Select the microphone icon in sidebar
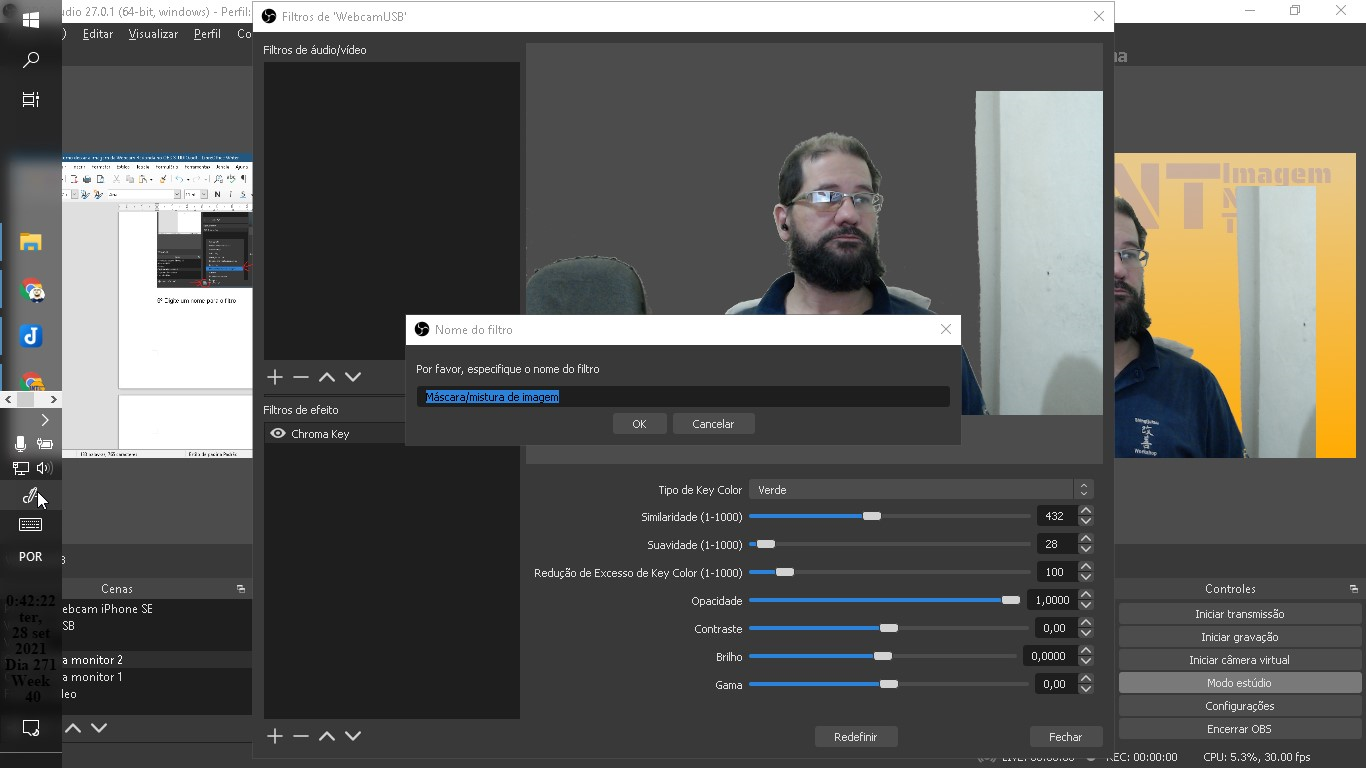Image resolution: width=1366 pixels, height=768 pixels. 20,443
